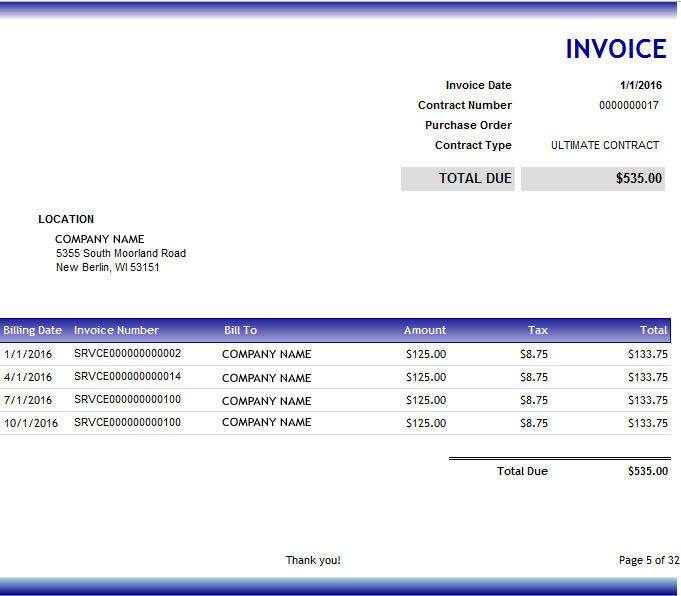
Task: Click the 10/1/2016 billing date cell
Action: click(x=31, y=423)
